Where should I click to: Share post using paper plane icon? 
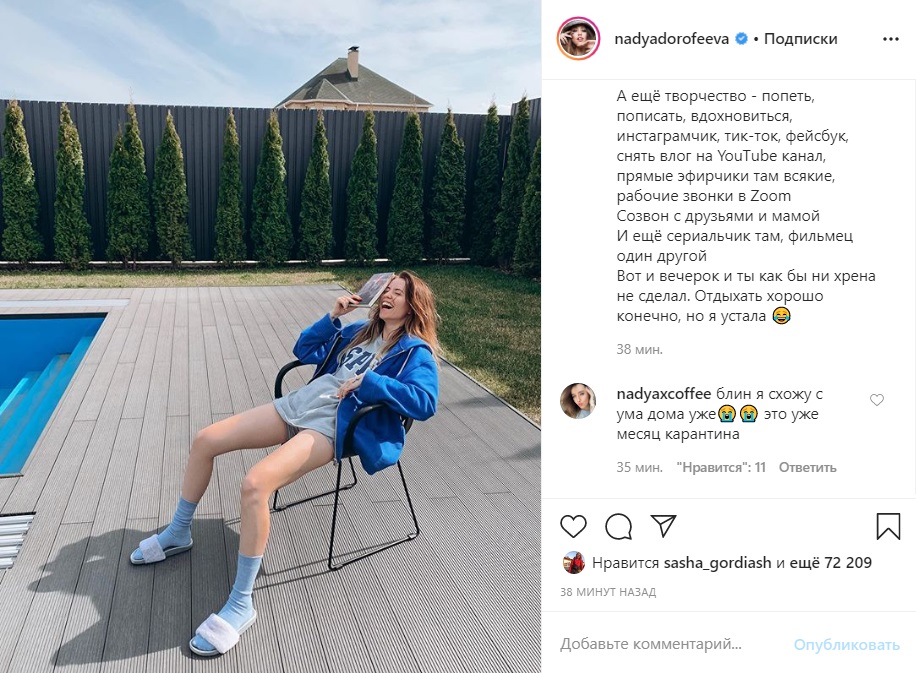pos(664,526)
